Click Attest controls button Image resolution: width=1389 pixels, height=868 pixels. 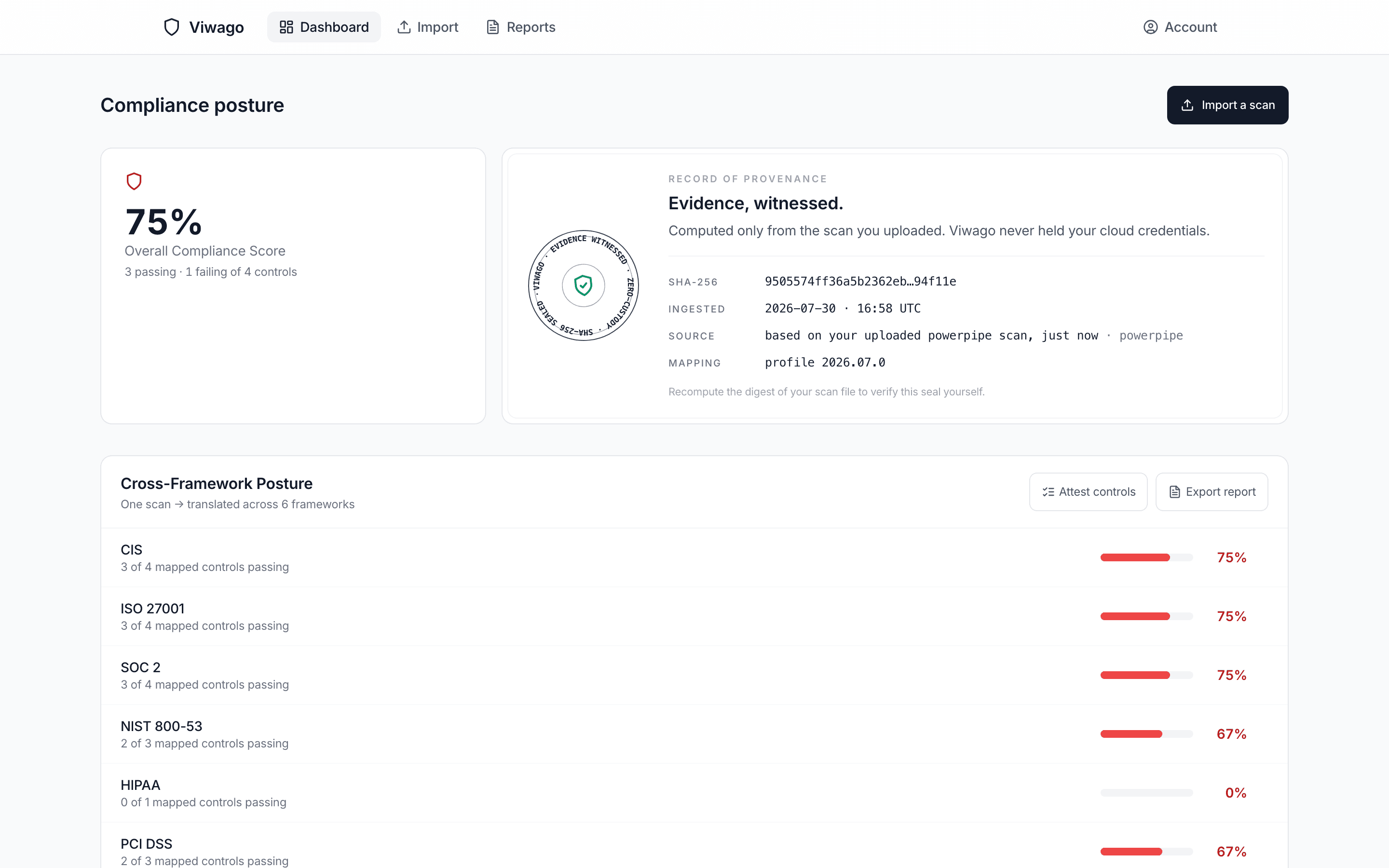pos(1088,492)
